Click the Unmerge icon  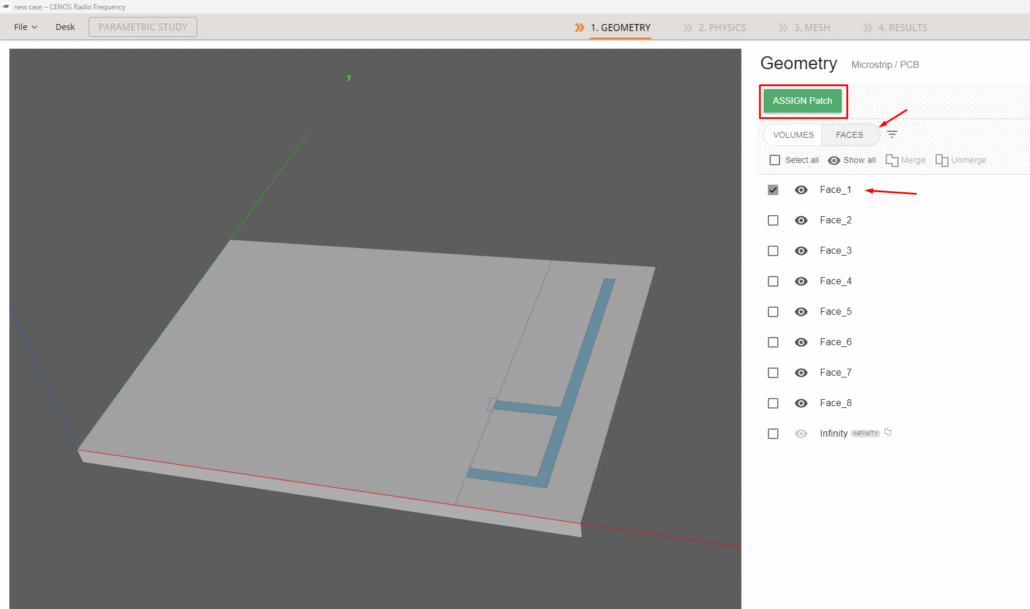(942, 160)
